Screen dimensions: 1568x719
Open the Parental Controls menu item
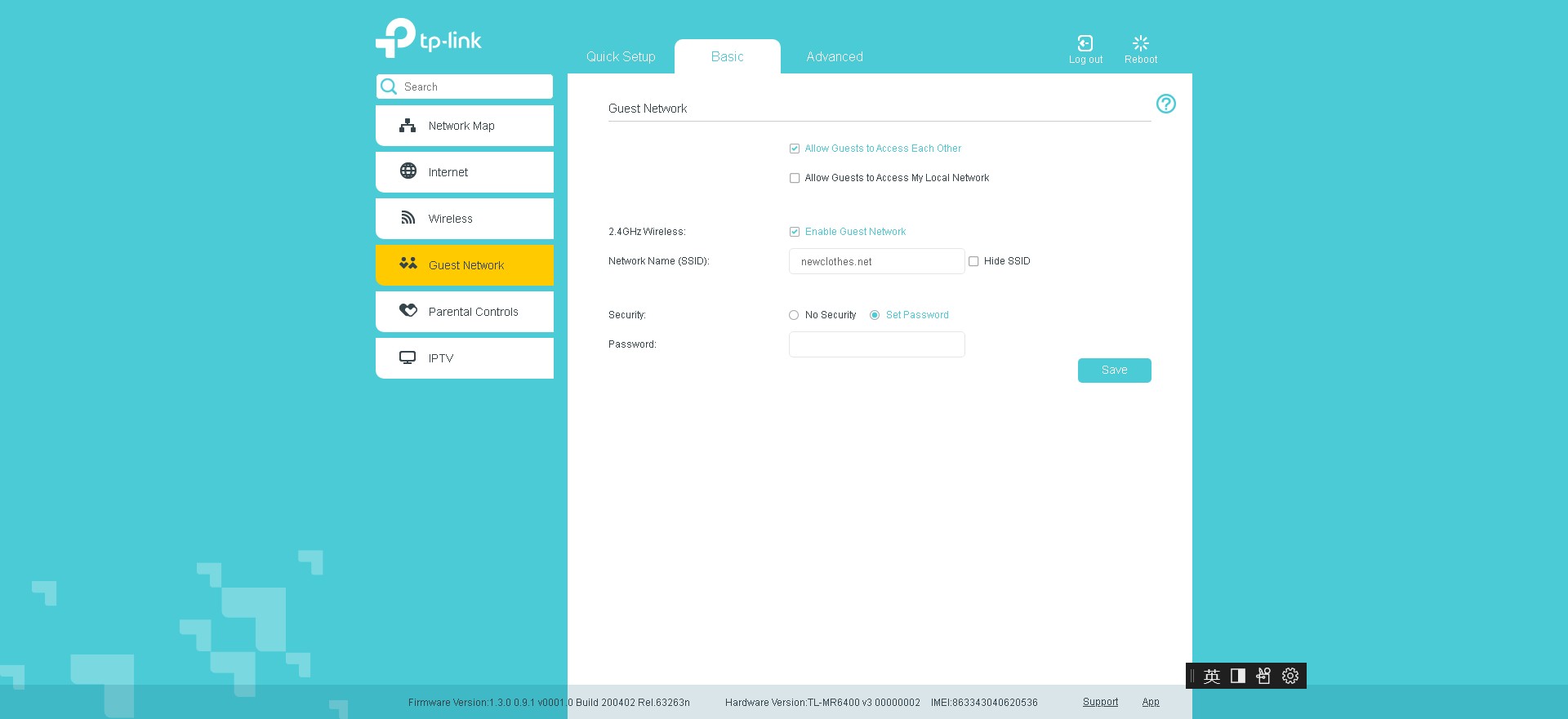point(465,312)
